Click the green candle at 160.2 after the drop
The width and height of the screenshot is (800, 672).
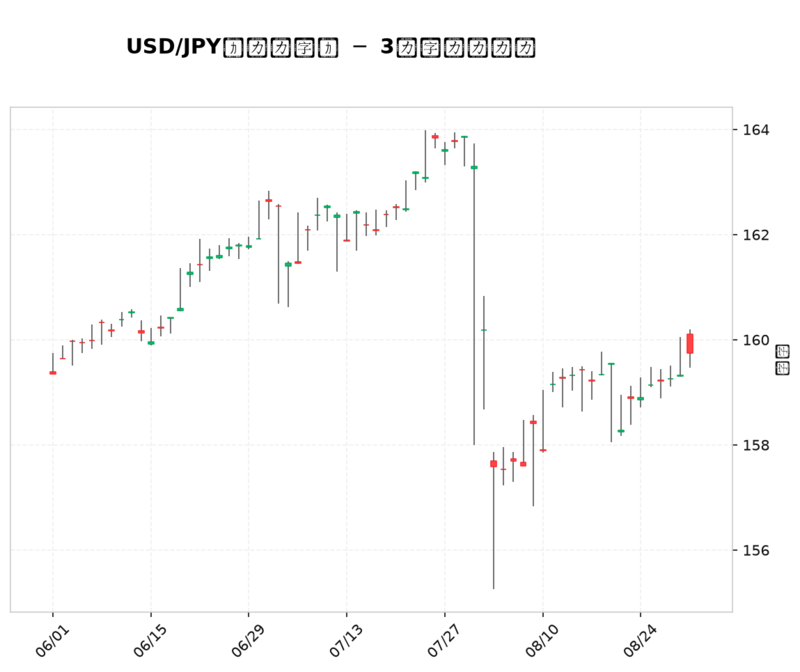484,330
